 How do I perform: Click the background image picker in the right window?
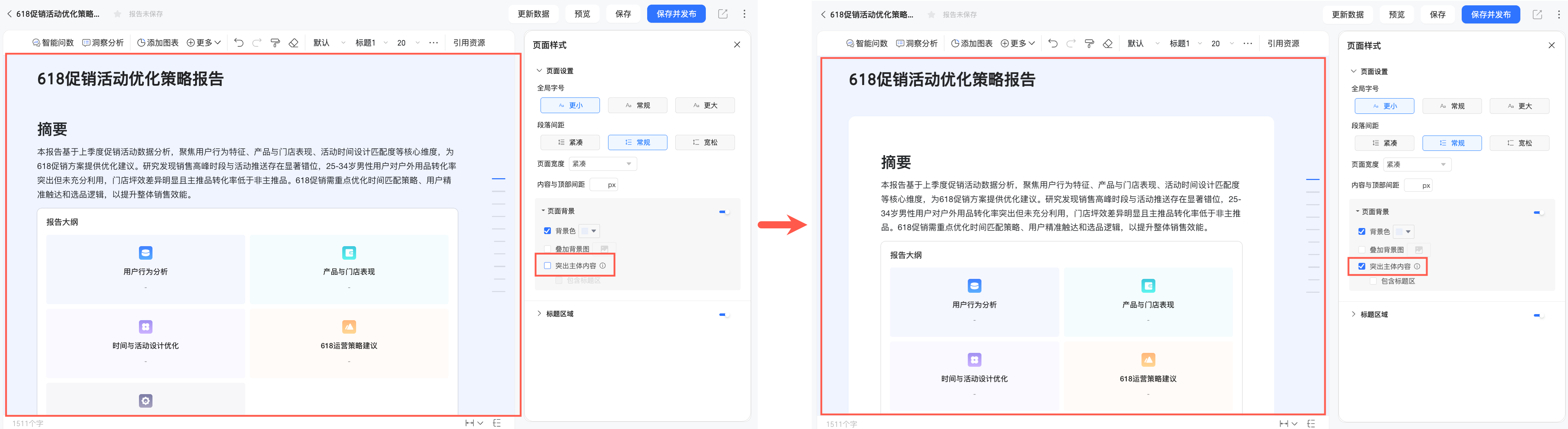[1419, 250]
